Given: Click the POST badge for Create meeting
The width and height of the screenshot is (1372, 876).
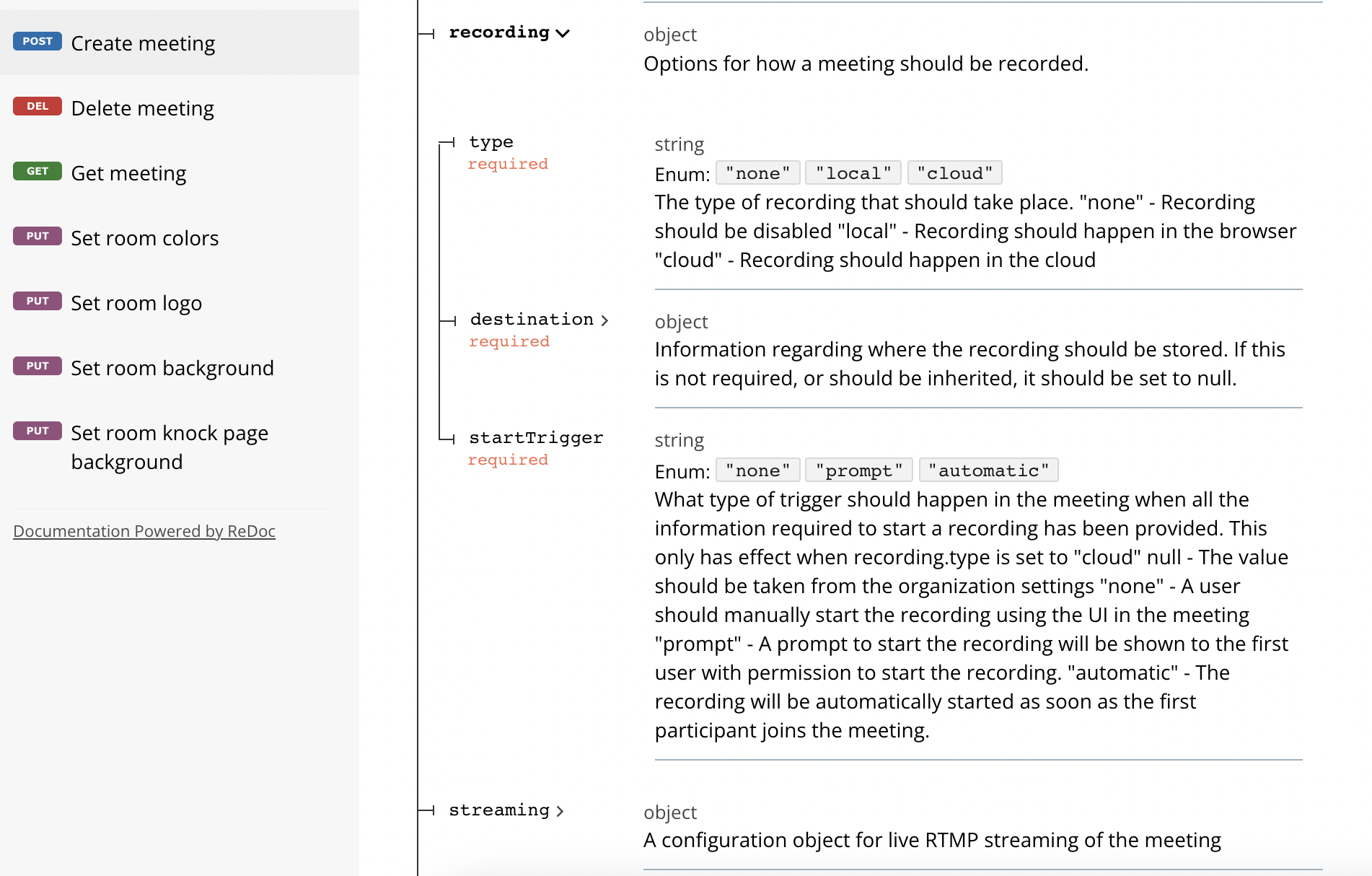Looking at the screenshot, I should pos(38,41).
